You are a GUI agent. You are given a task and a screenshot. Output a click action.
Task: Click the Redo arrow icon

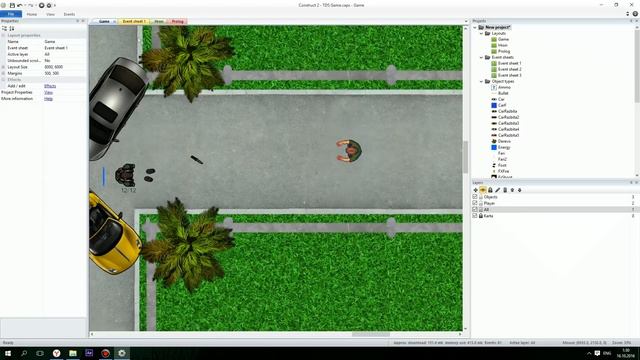coord(31,5)
